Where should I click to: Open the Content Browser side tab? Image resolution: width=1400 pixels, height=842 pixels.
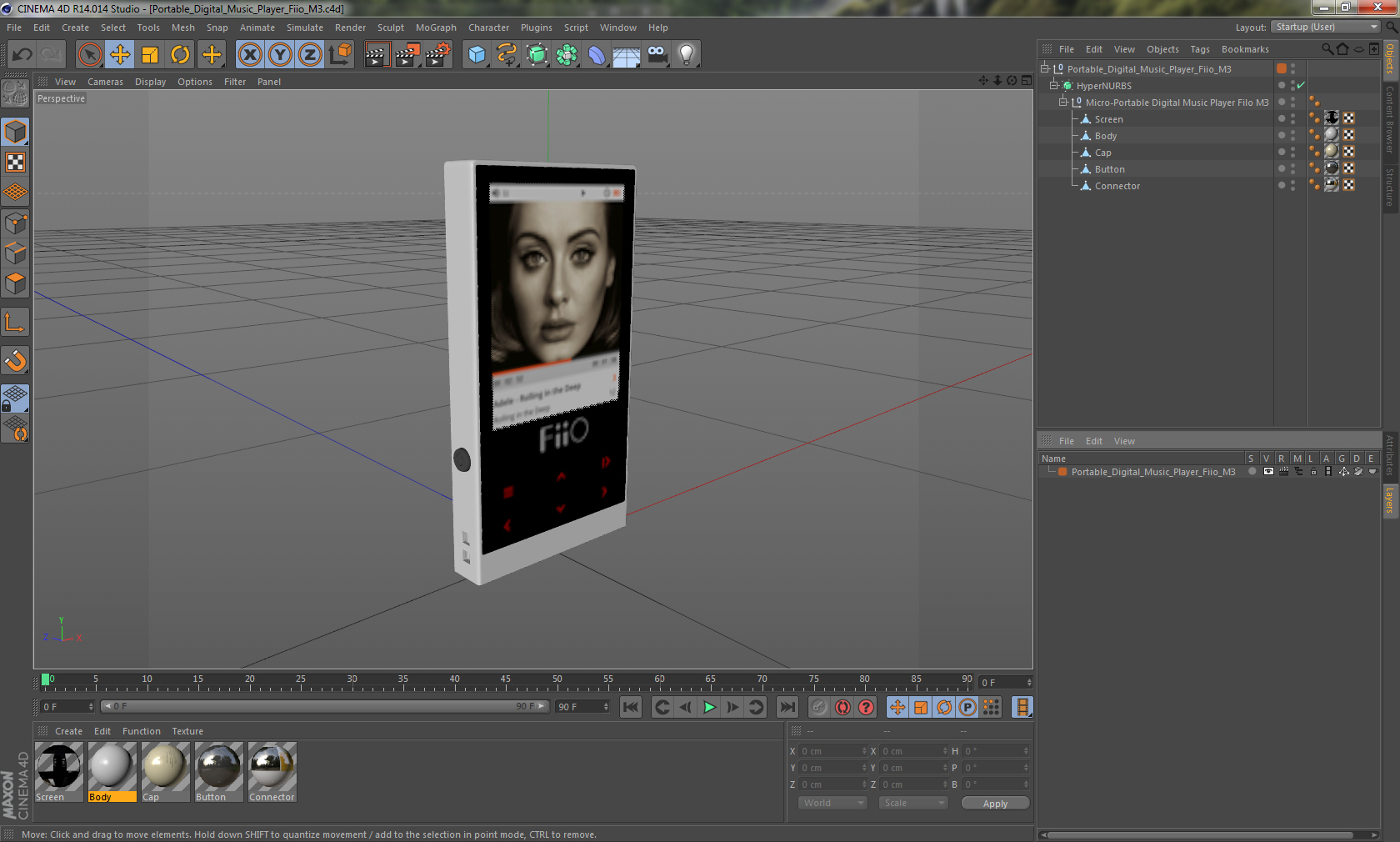click(x=1390, y=118)
